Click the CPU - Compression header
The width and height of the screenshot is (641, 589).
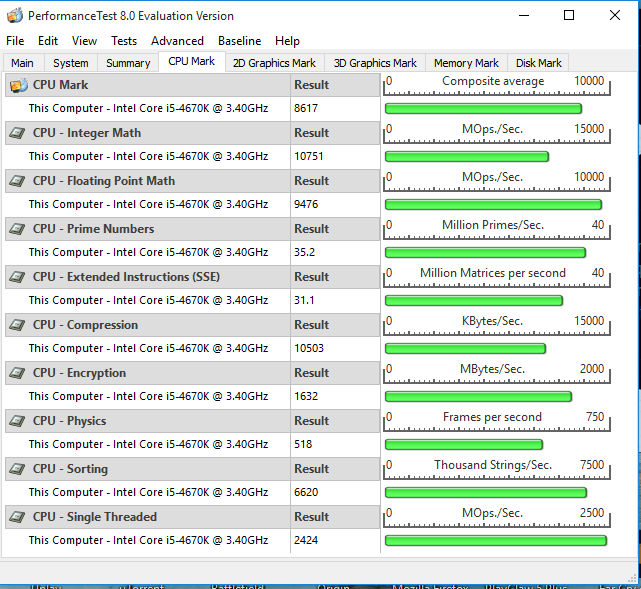point(85,325)
